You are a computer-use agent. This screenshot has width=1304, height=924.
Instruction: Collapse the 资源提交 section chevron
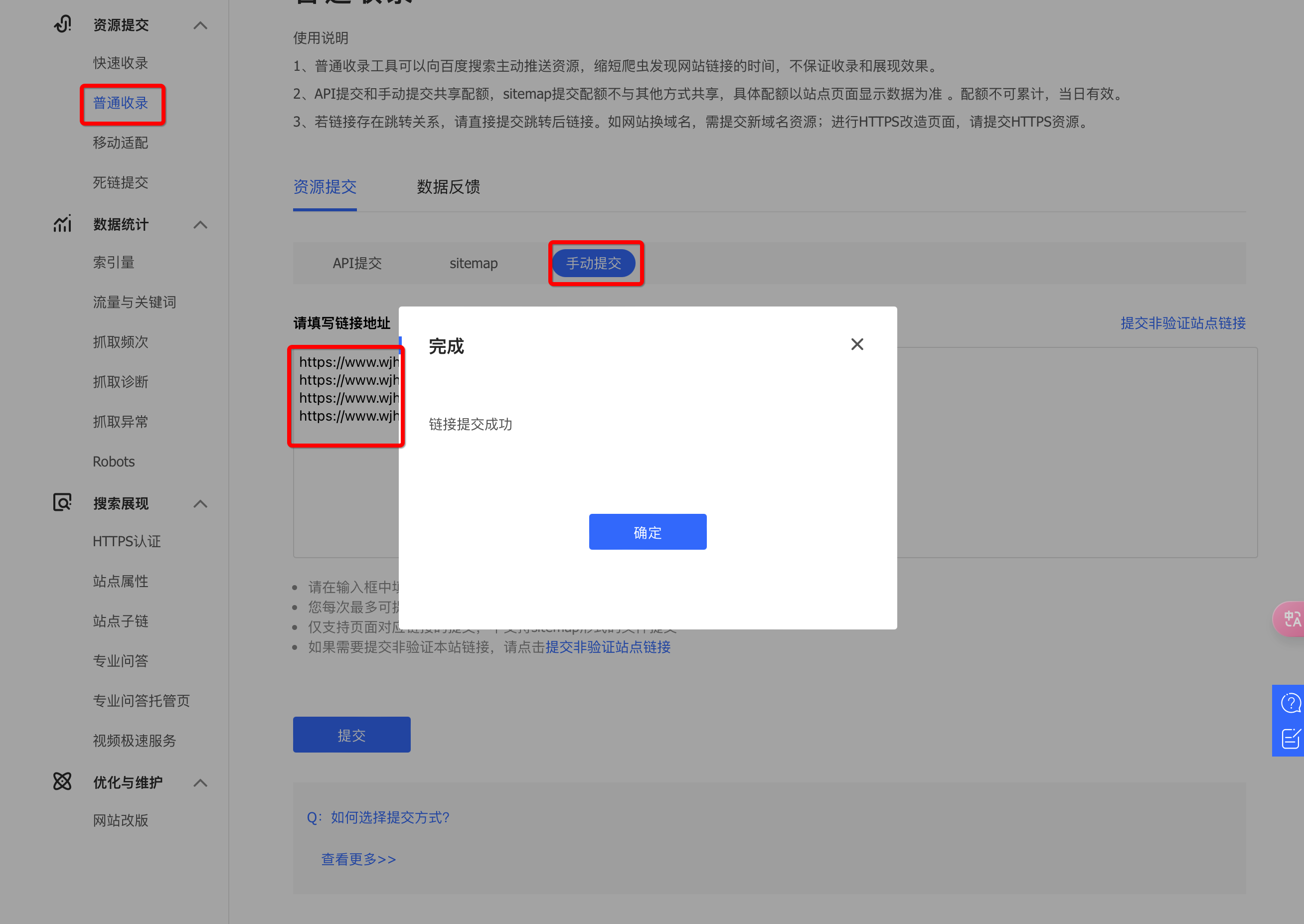pyautogui.click(x=200, y=25)
